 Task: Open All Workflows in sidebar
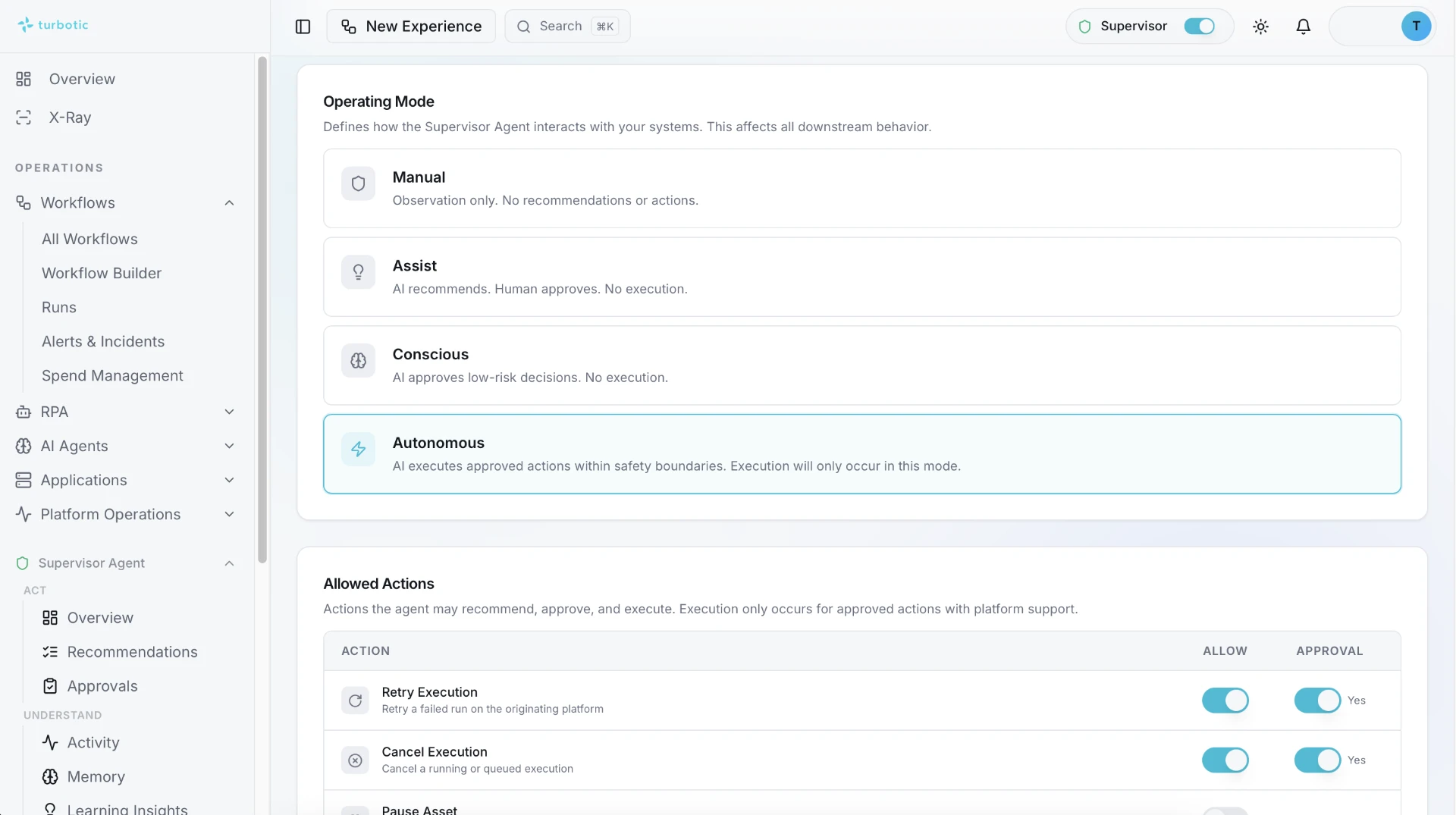(89, 239)
